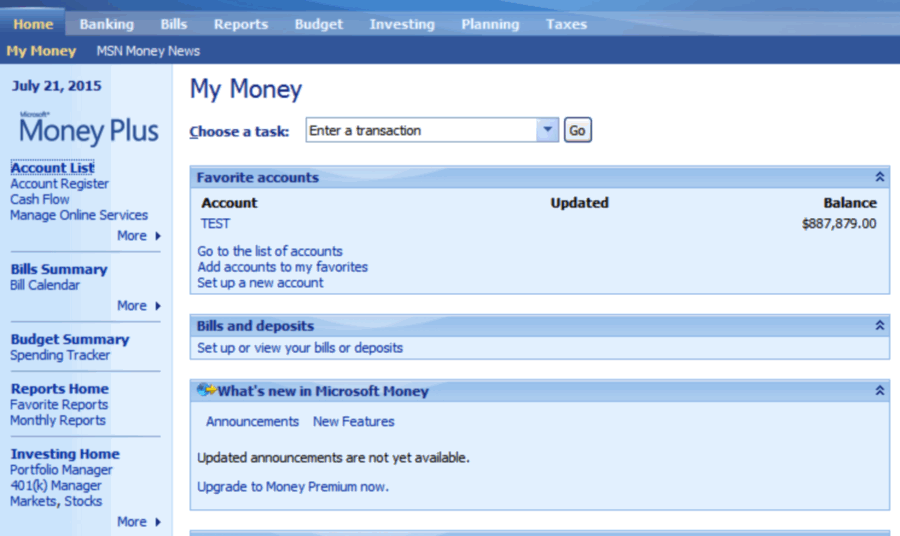Open Reports Home in sidebar
900x536 pixels.
click(60, 389)
